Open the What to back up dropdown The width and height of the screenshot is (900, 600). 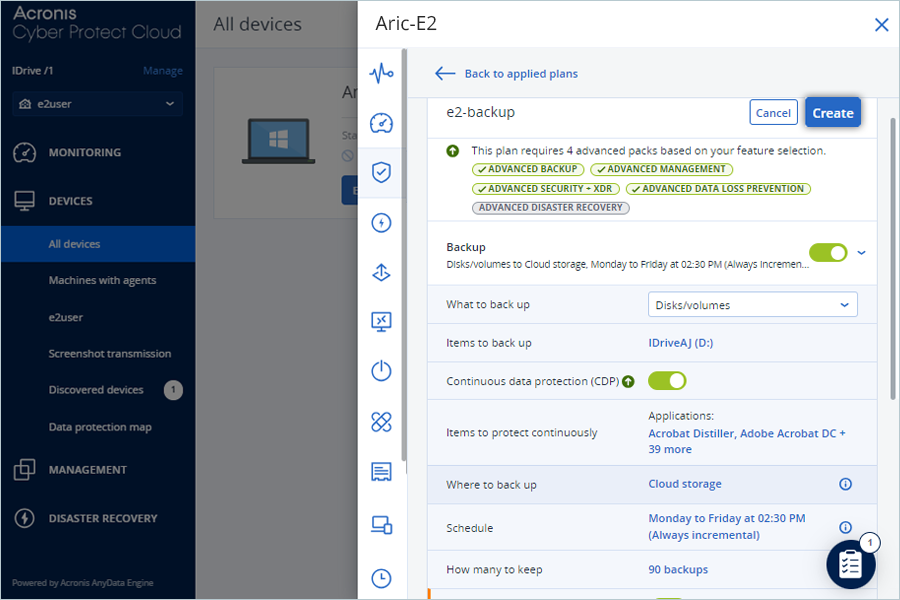(x=752, y=304)
